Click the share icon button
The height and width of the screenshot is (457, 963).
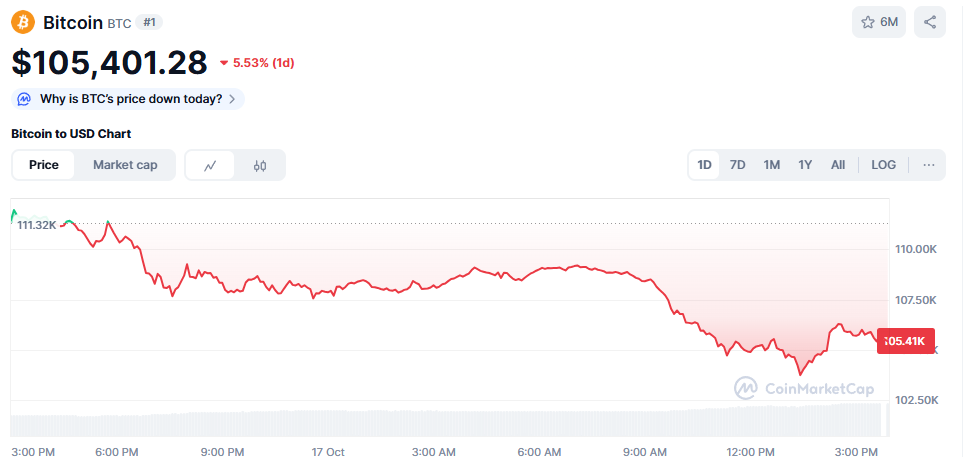click(x=930, y=22)
